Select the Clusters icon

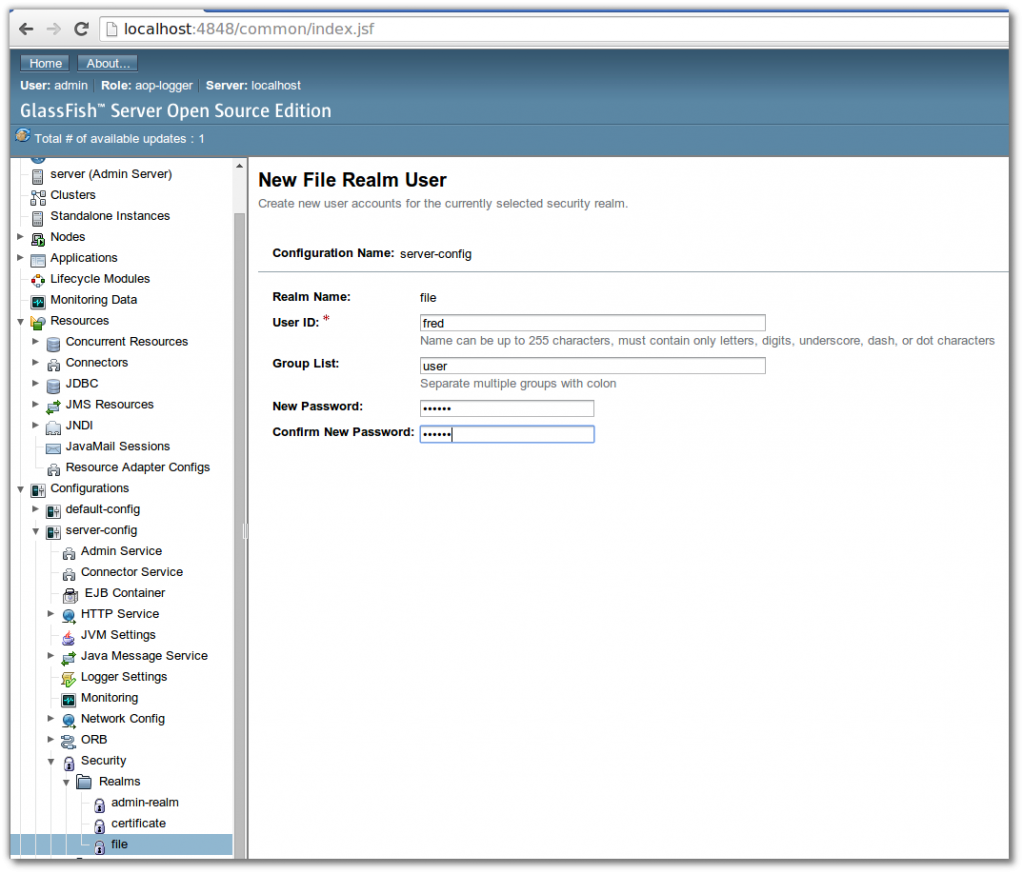(36, 195)
